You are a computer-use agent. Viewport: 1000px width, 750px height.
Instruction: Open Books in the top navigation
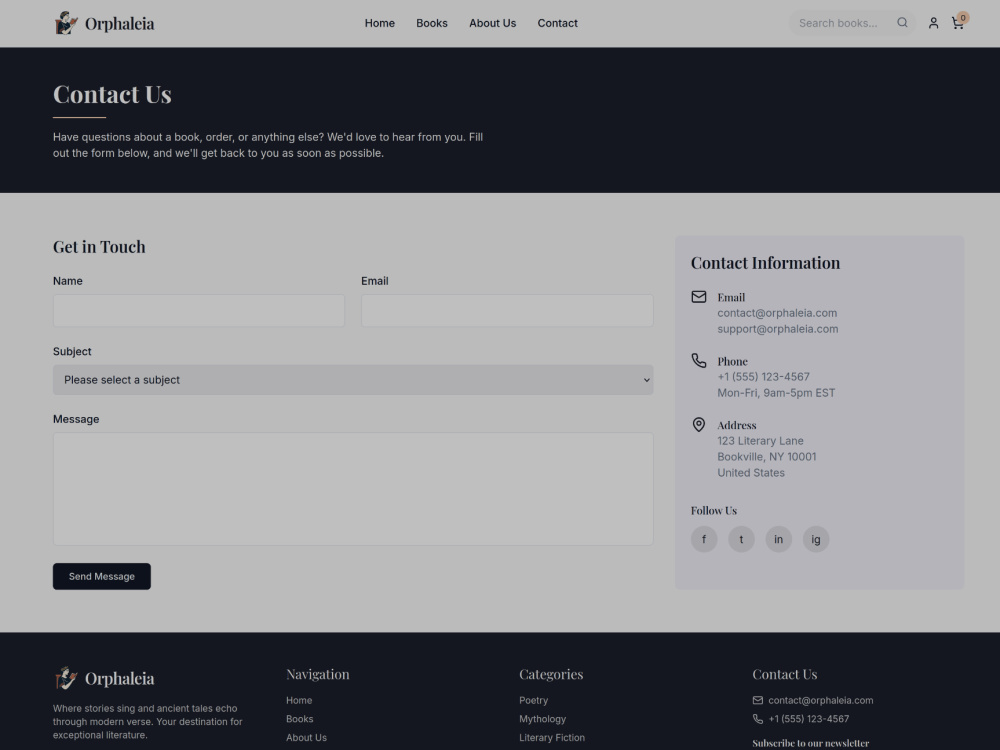tap(432, 23)
